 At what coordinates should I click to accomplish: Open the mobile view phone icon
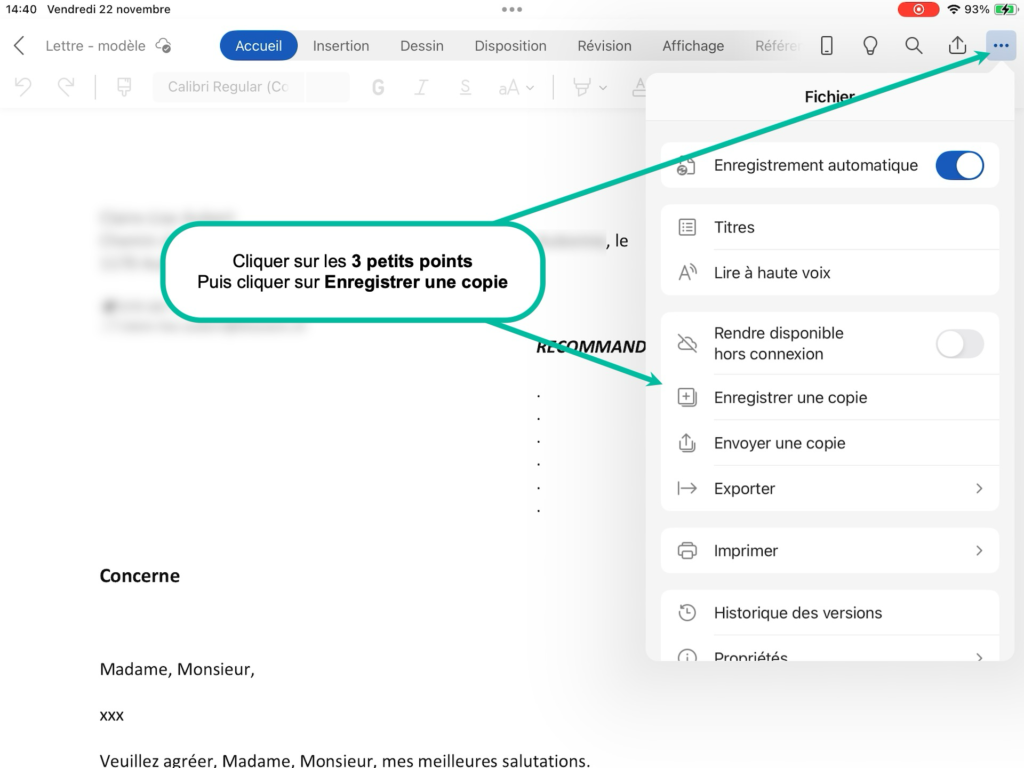pyautogui.click(x=827, y=46)
